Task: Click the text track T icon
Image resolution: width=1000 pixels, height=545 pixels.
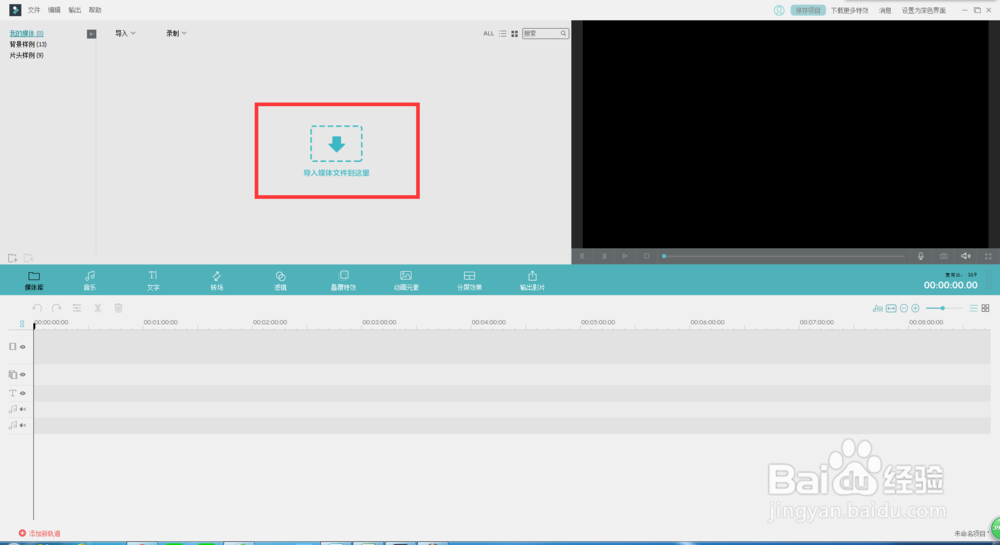Action: point(12,393)
